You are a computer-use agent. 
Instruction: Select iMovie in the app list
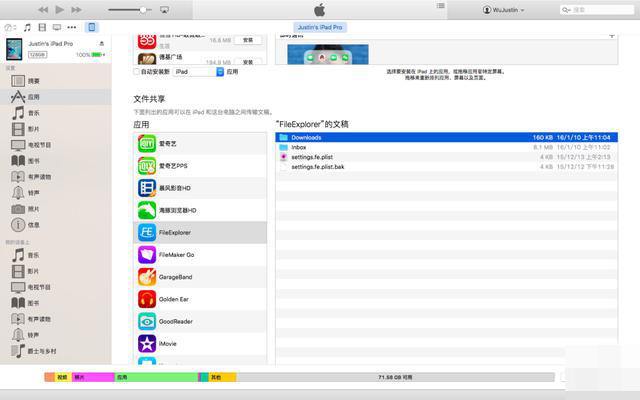click(200, 343)
